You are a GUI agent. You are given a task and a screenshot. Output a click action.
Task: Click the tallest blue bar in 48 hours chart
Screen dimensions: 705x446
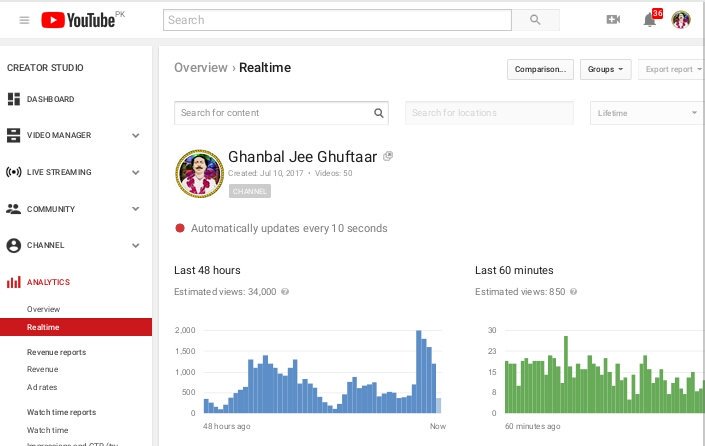419,371
